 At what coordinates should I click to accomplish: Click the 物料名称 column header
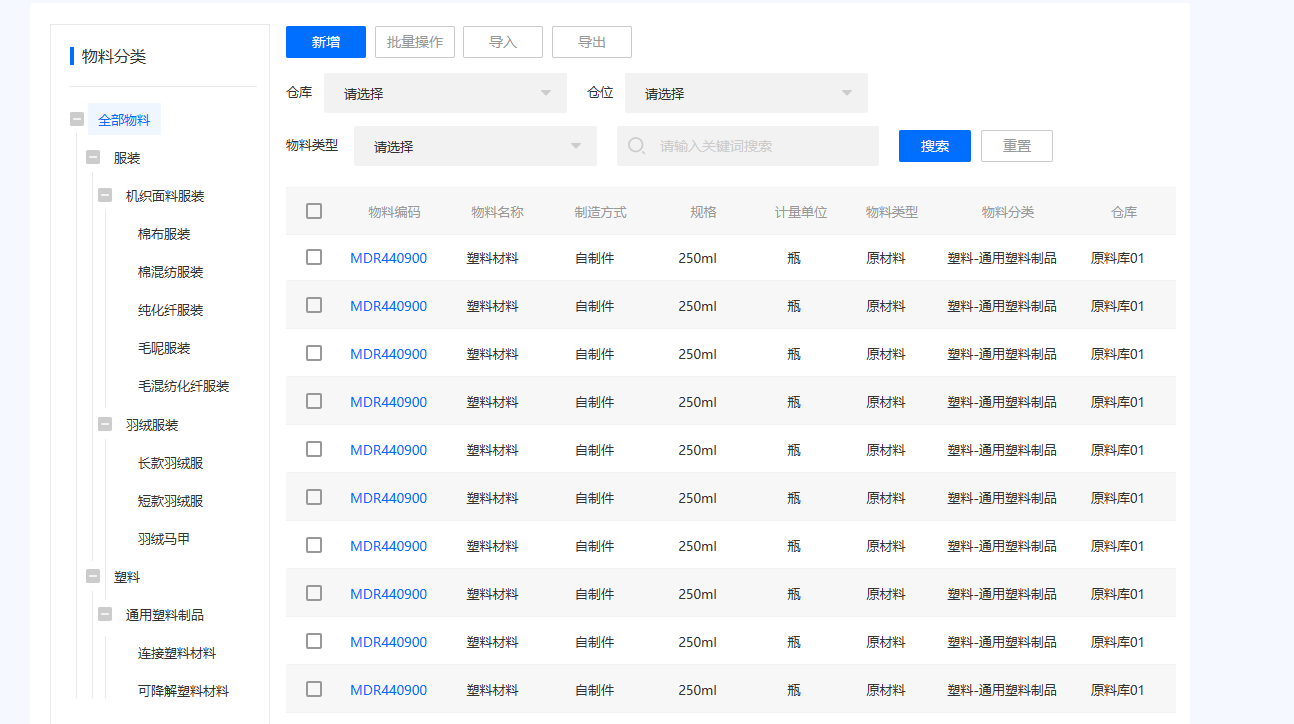tap(497, 212)
